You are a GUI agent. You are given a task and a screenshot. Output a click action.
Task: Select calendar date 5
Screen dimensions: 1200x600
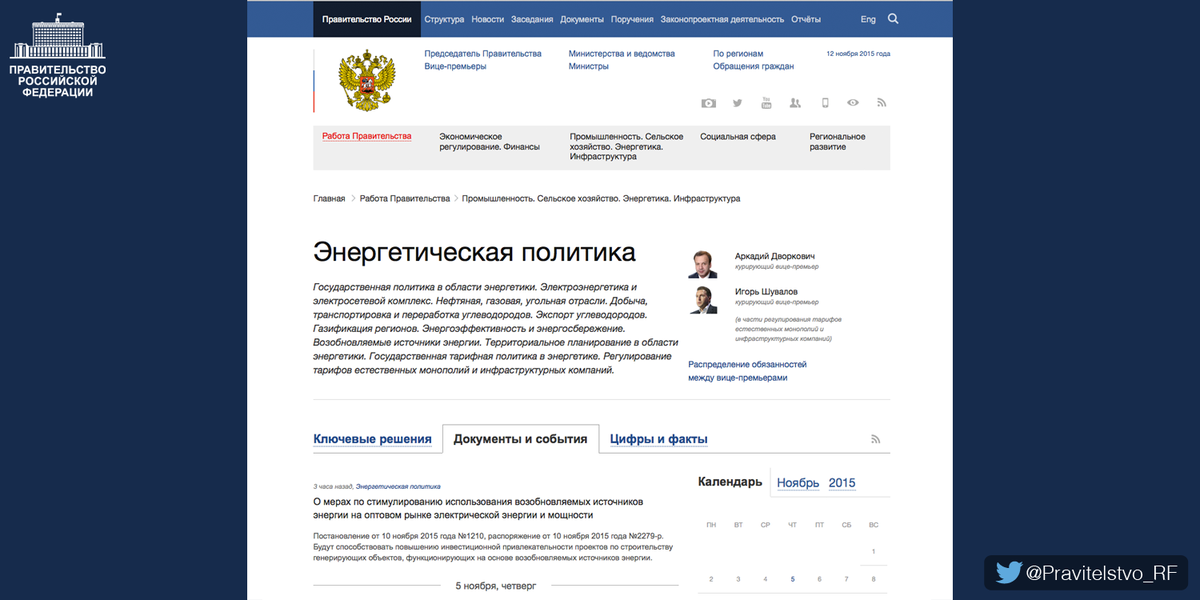(792, 578)
